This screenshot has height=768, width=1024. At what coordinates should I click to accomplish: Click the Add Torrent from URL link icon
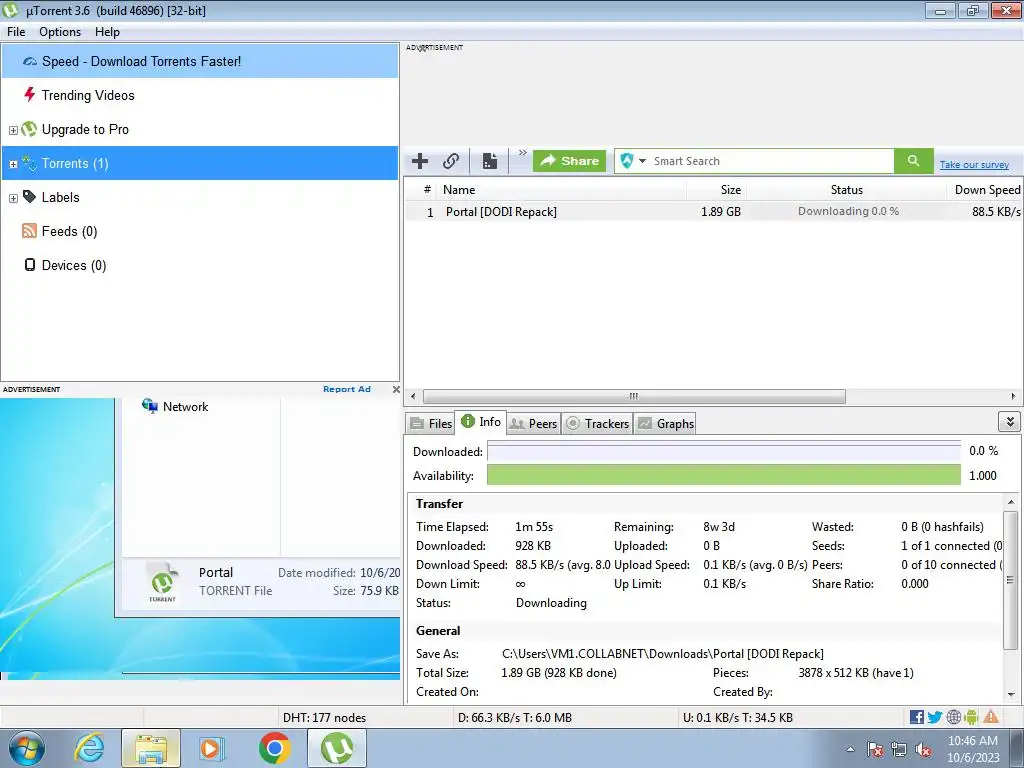[451, 161]
